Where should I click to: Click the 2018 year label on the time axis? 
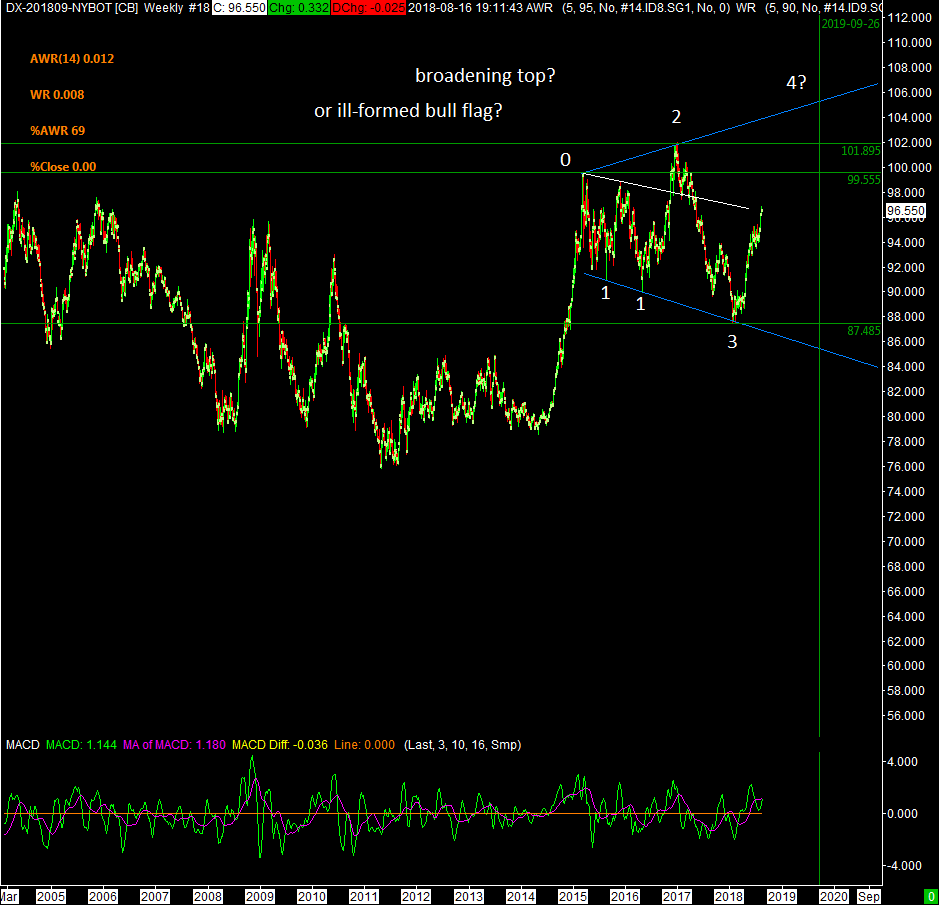coord(729,897)
